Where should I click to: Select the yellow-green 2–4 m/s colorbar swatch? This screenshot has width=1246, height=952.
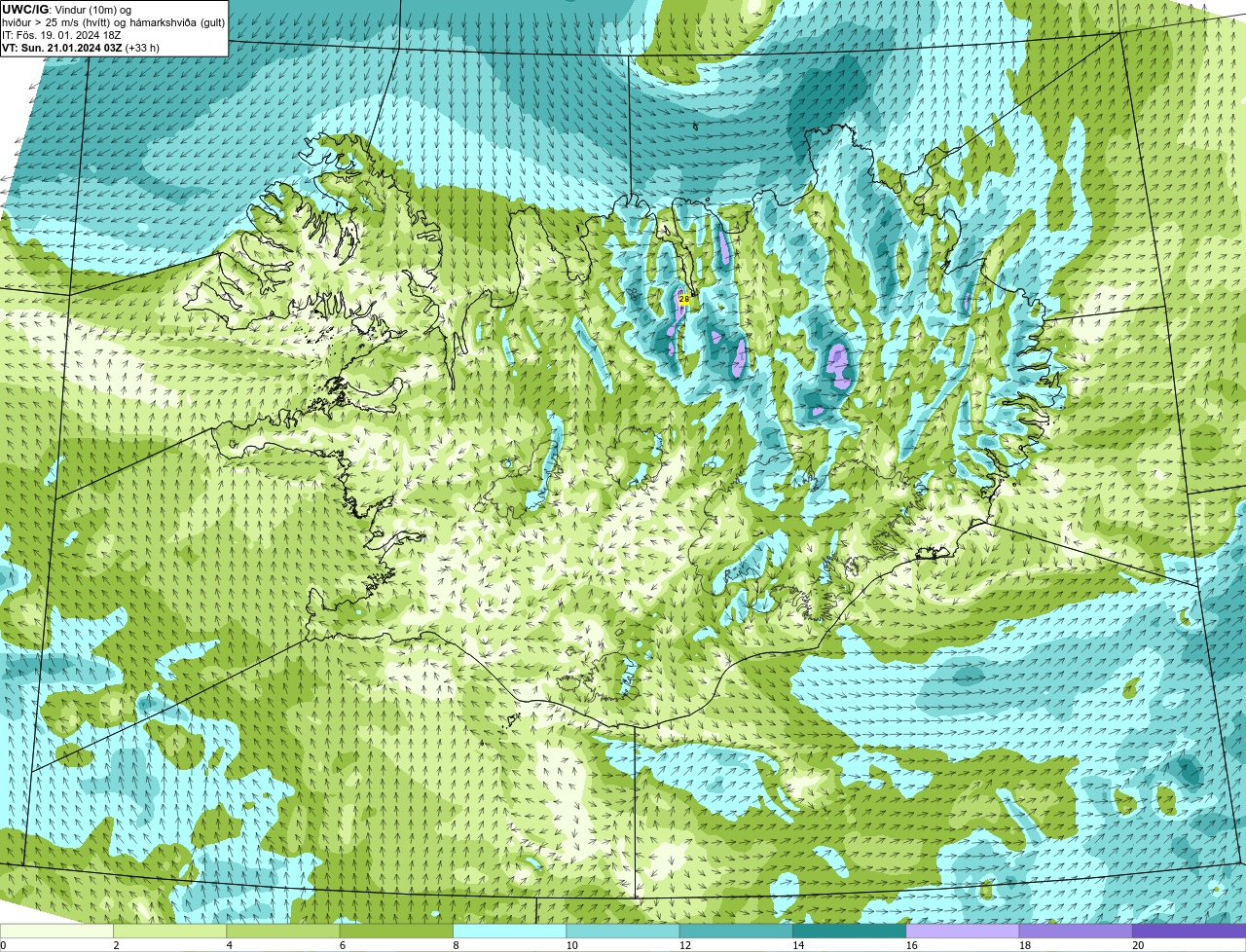(x=170, y=931)
